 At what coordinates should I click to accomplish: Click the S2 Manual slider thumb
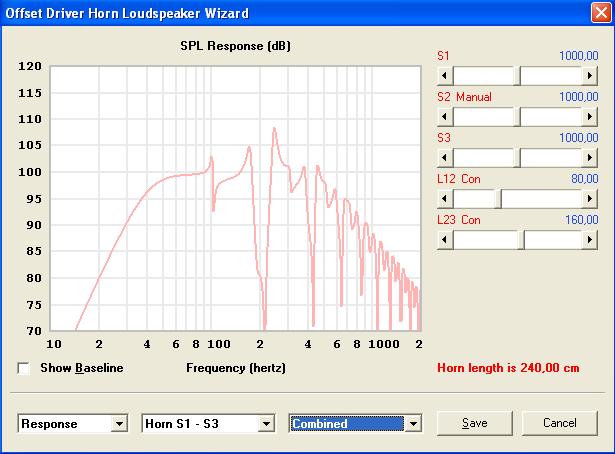[517, 117]
